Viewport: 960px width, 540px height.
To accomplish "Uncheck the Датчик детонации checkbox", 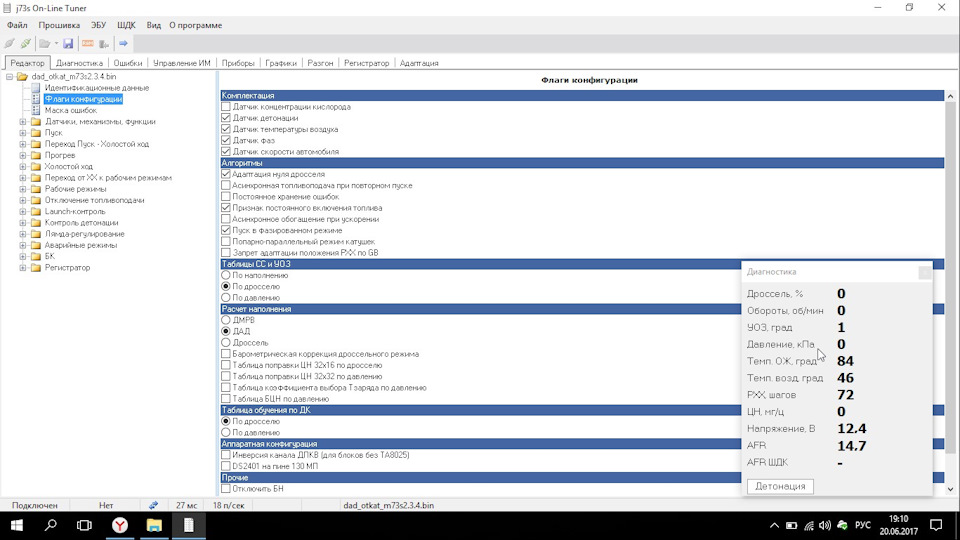I will pos(226,118).
